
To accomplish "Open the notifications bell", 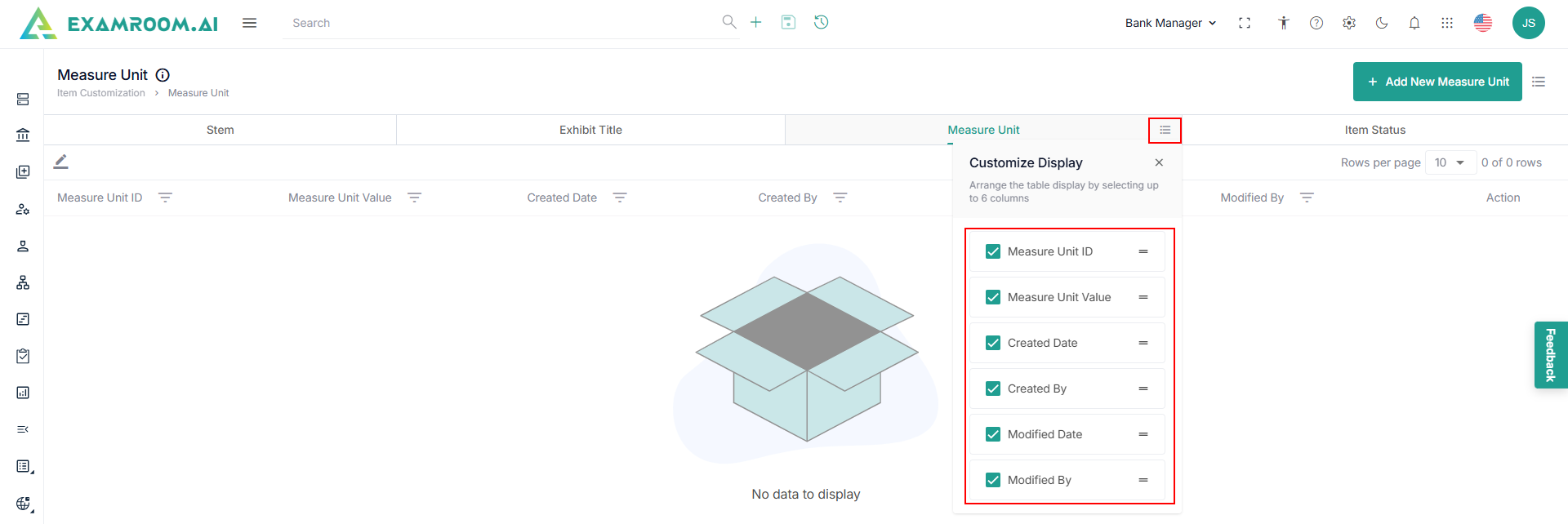I will click(x=1414, y=23).
